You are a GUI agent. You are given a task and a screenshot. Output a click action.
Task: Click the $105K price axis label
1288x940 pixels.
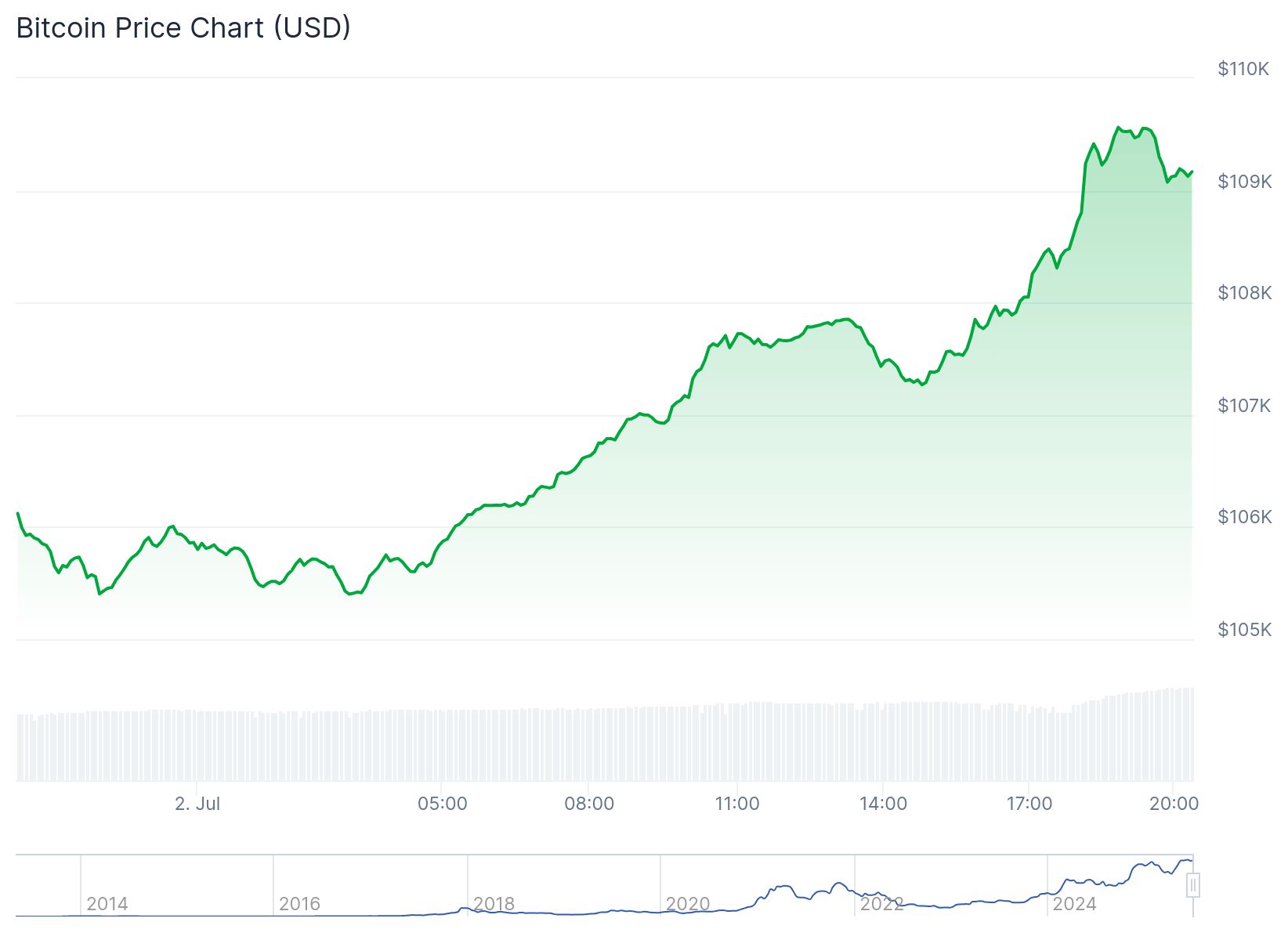(x=1244, y=630)
